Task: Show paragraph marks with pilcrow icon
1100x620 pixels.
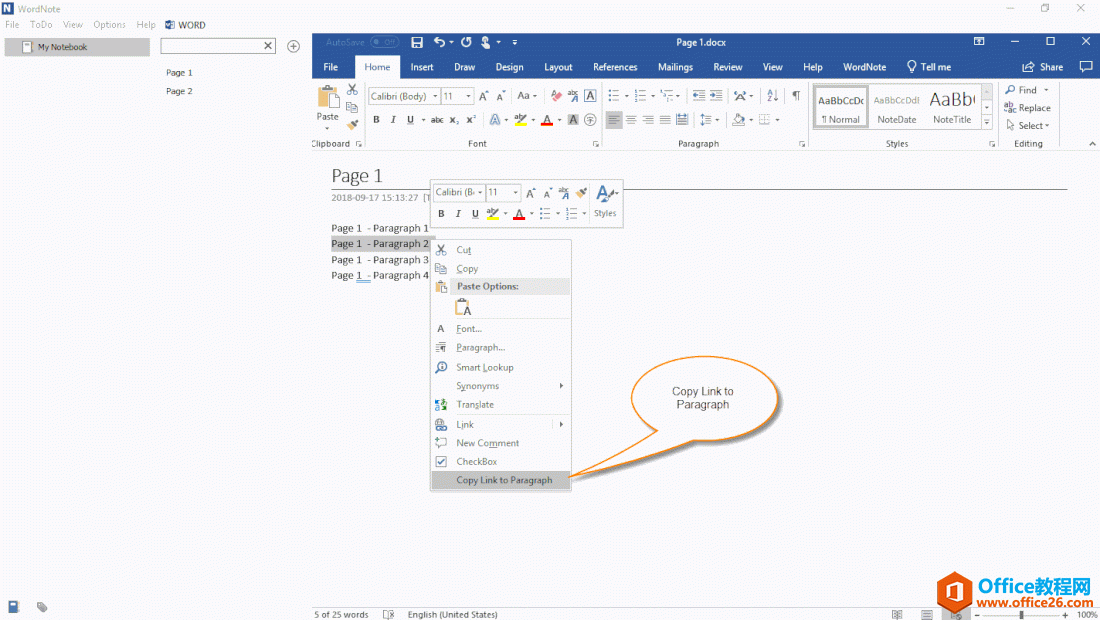Action: 796,96
